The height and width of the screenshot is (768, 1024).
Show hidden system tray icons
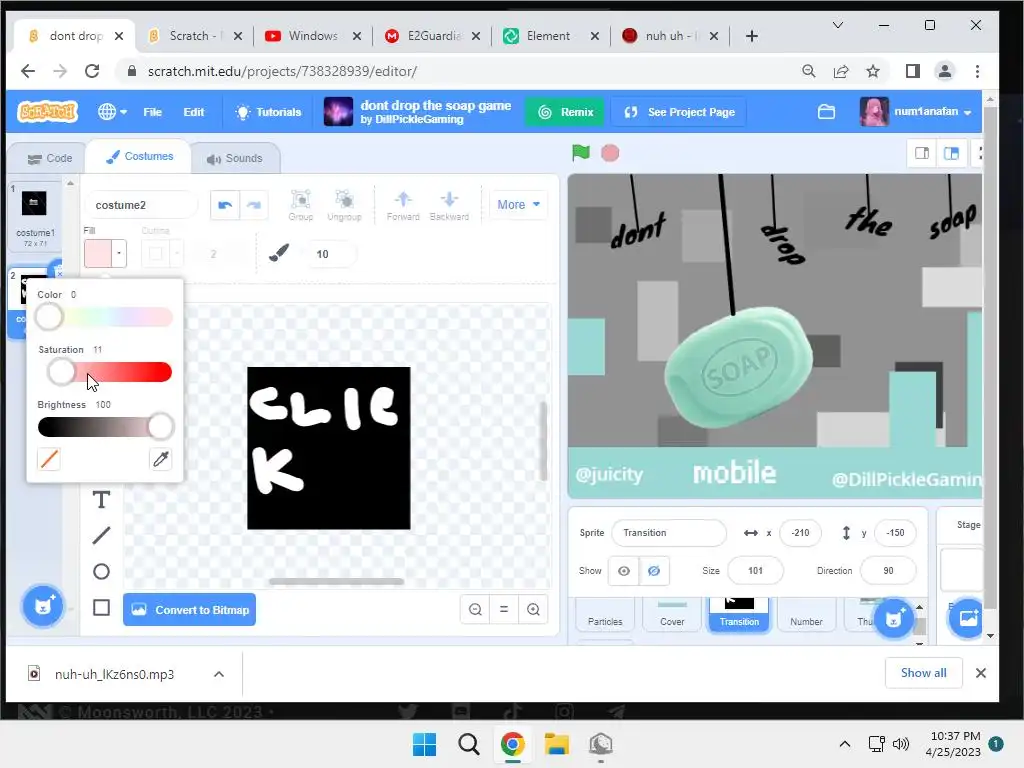tap(844, 744)
